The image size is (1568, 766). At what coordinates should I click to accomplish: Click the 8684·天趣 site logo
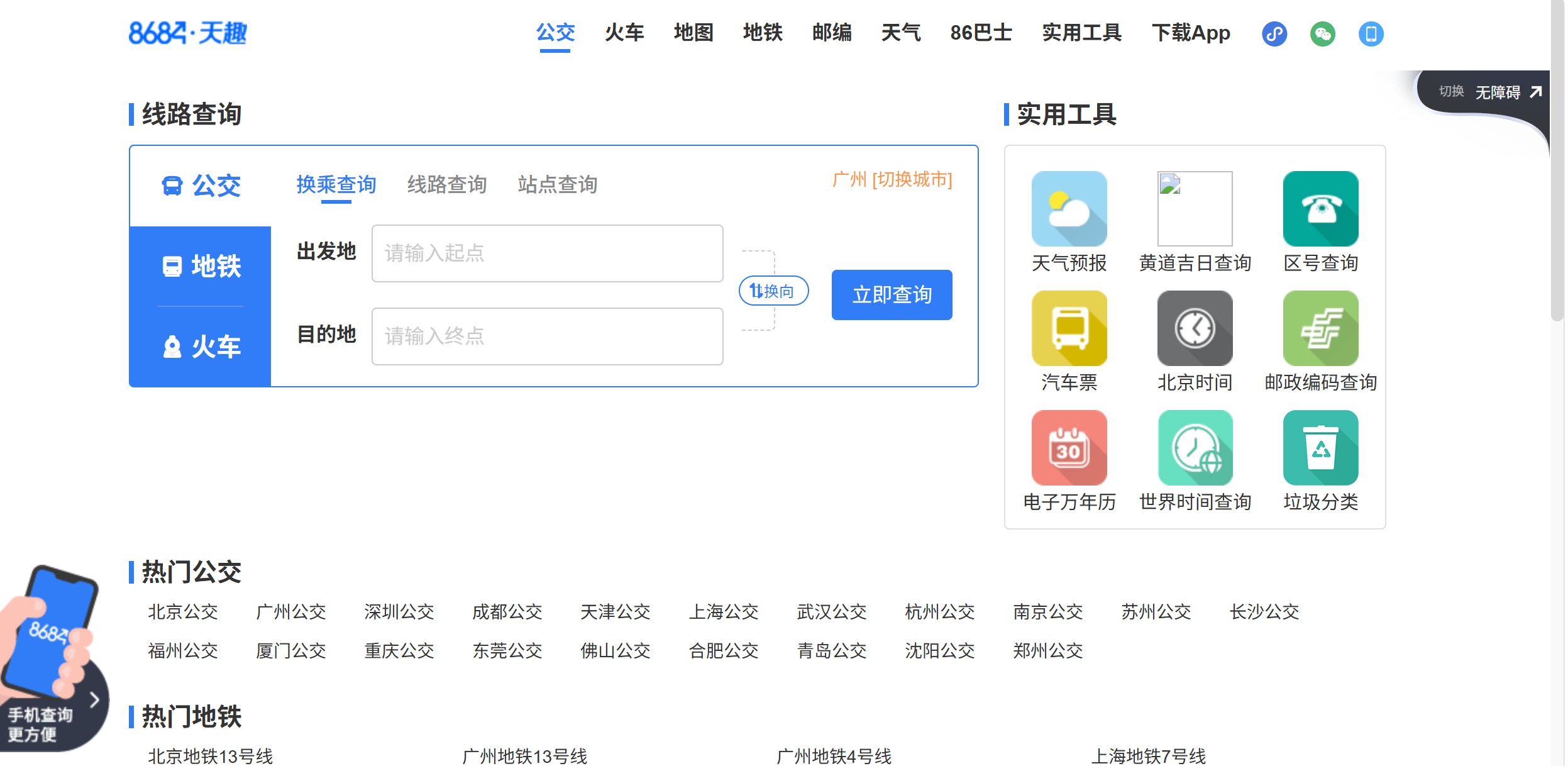pyautogui.click(x=187, y=33)
